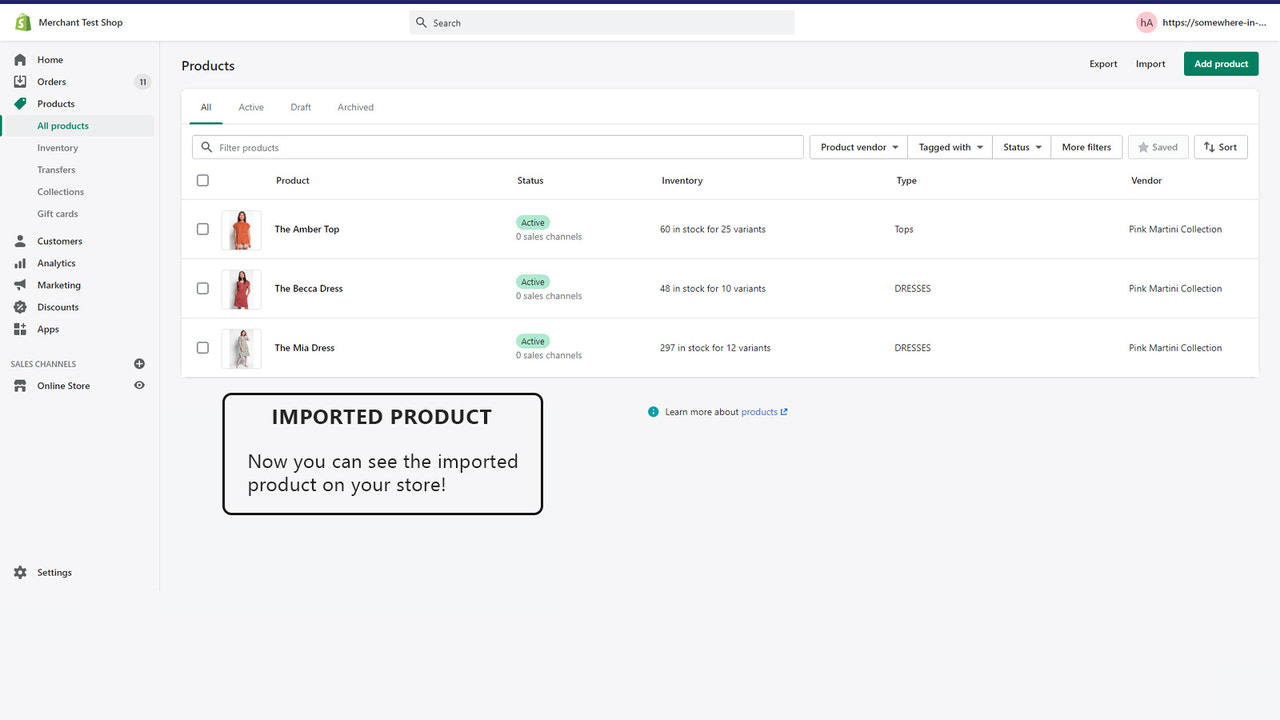Click the Saved star button
The height and width of the screenshot is (720, 1280).
(x=1158, y=147)
